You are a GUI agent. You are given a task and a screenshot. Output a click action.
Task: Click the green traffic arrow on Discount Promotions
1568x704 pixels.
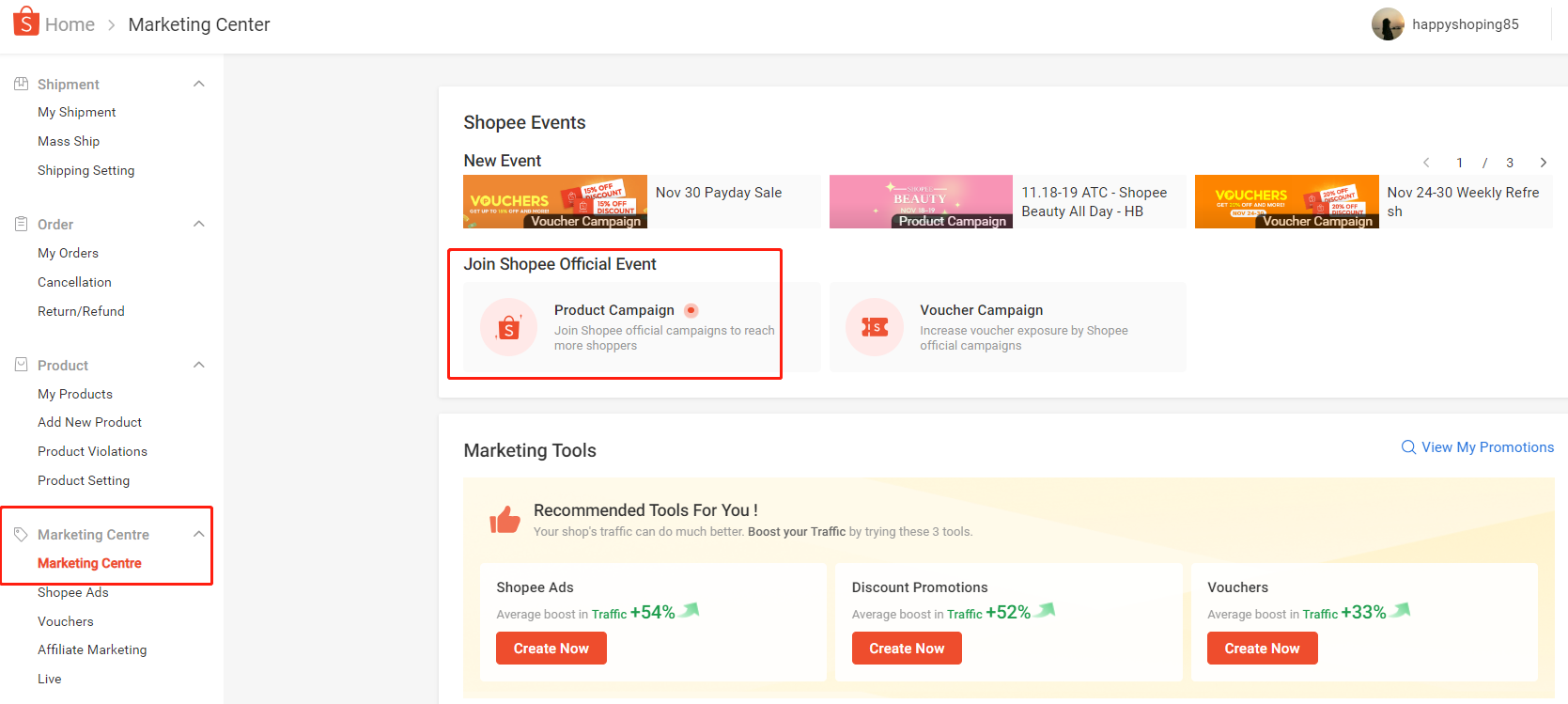[x=1046, y=610]
